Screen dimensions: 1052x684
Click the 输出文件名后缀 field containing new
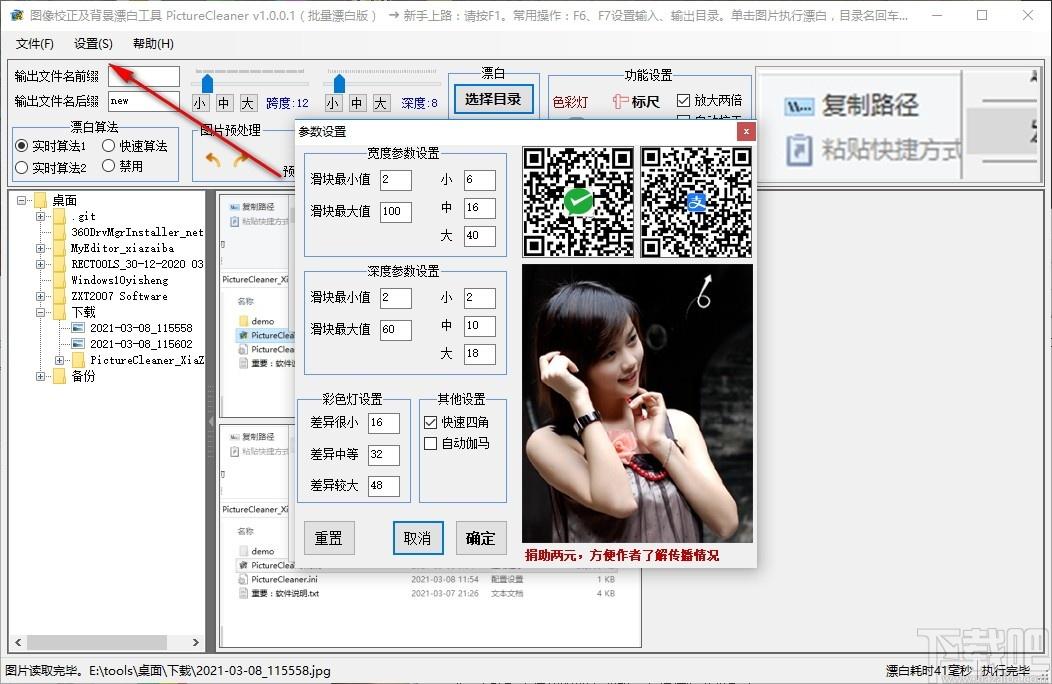[x=144, y=101]
